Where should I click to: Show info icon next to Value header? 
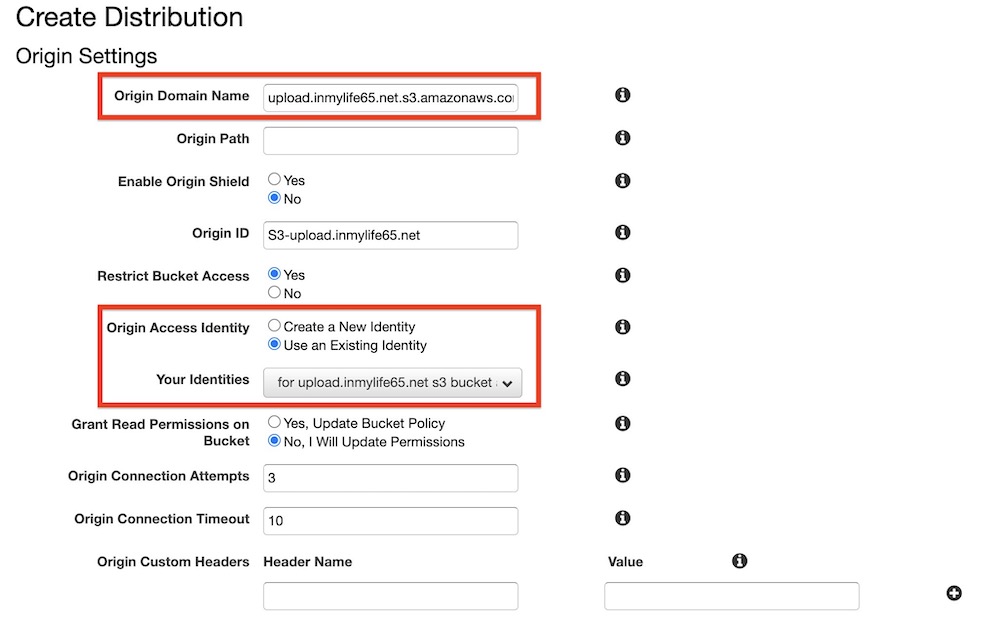tap(739, 561)
